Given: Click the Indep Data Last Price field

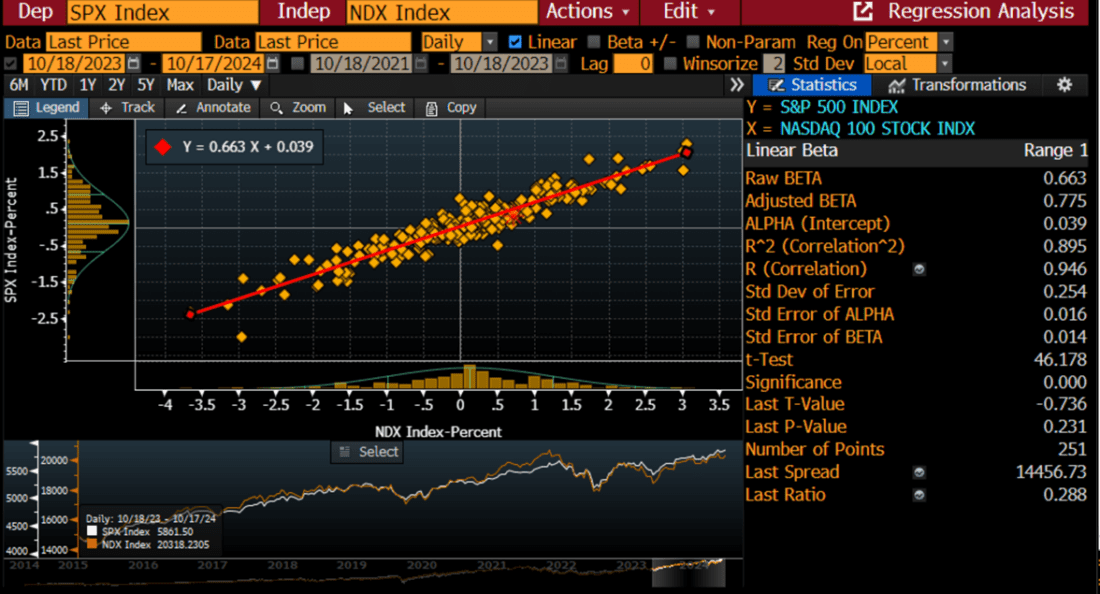Looking at the screenshot, I should [x=333, y=42].
